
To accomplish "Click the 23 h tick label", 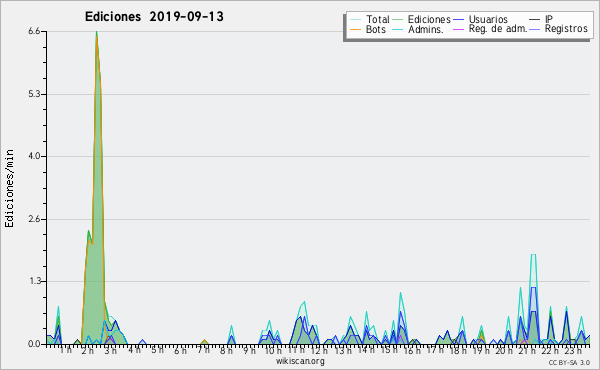I will [573, 351].
